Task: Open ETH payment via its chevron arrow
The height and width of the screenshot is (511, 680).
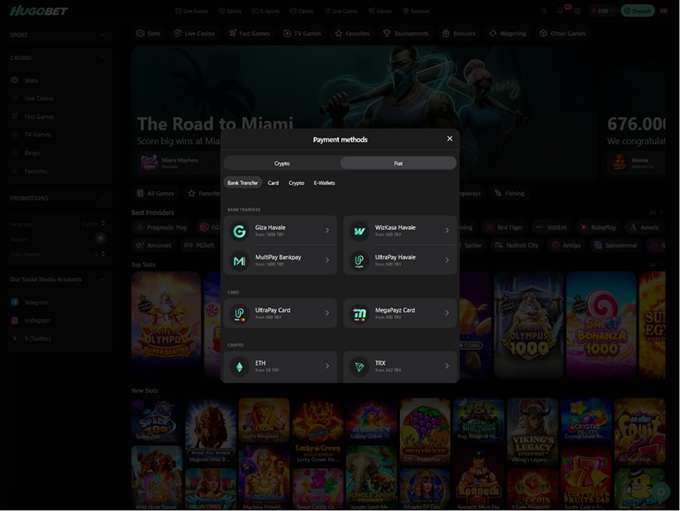Action: click(327, 366)
